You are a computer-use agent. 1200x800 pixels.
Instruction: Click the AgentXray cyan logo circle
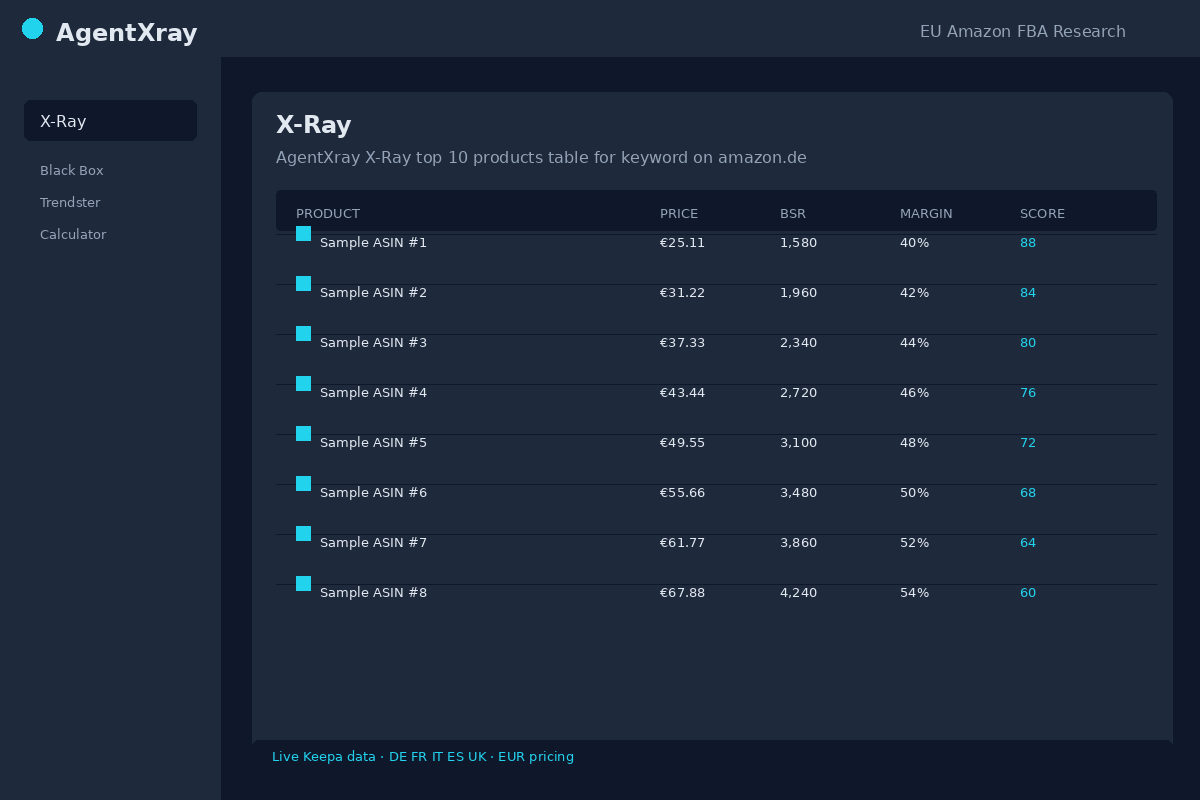tap(33, 29)
